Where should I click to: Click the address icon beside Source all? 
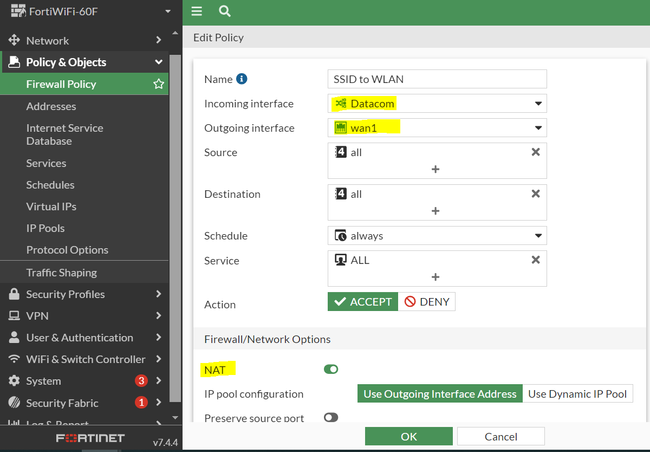(x=341, y=152)
